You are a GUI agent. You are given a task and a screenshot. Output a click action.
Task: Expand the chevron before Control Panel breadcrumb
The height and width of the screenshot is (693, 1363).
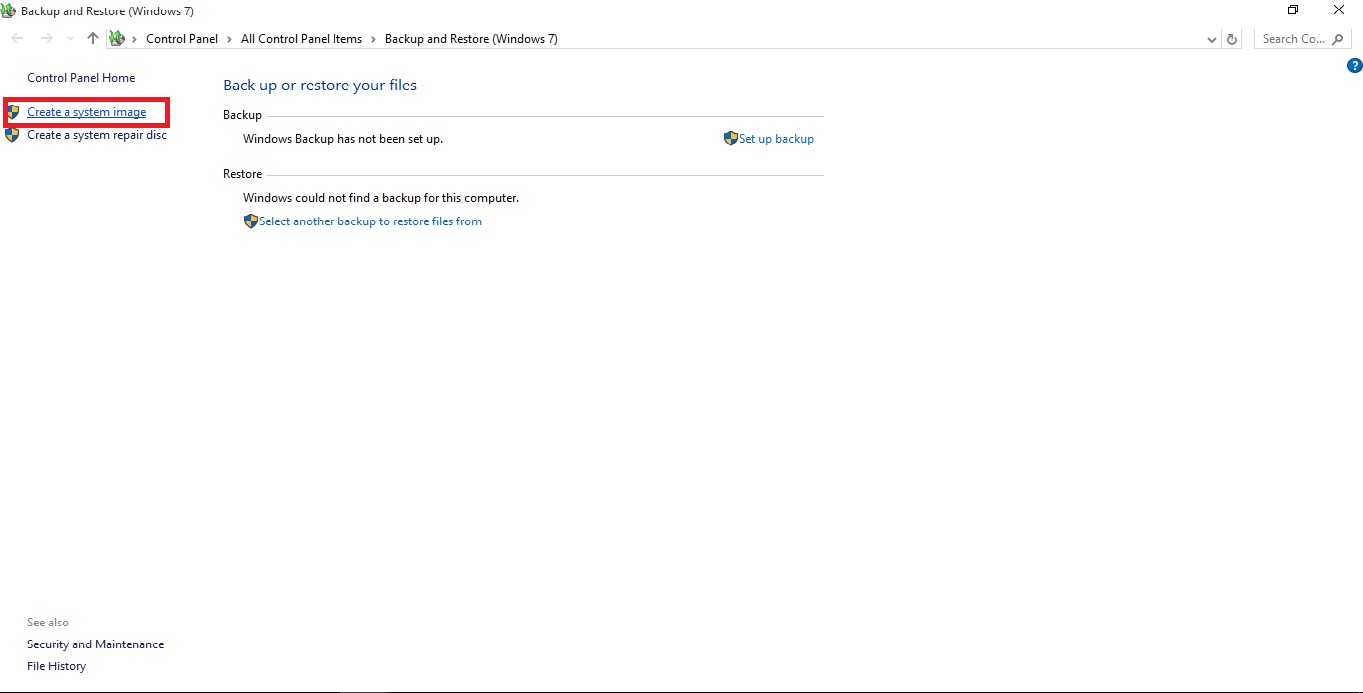pos(134,39)
